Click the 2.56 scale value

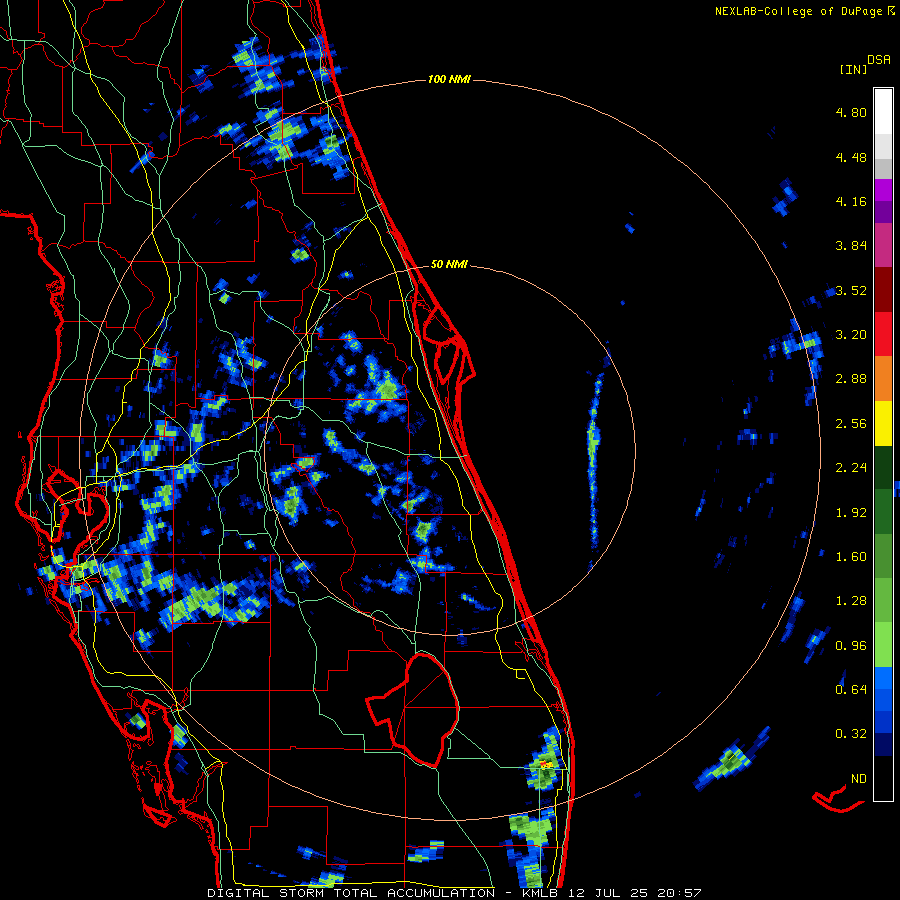click(851, 424)
